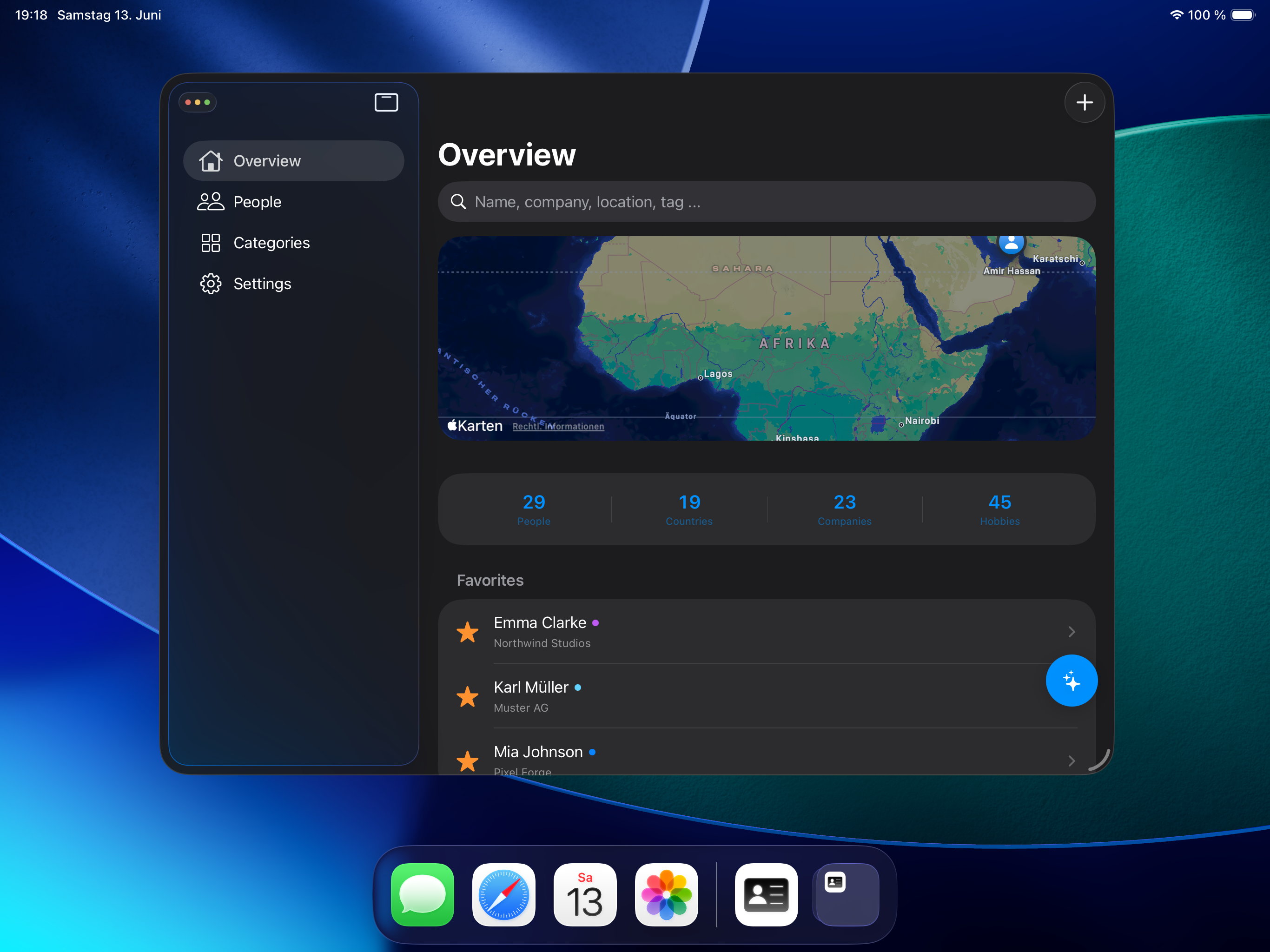Open the contact card app in the dock
This screenshot has height=952, width=1270.
pyautogui.click(x=766, y=894)
